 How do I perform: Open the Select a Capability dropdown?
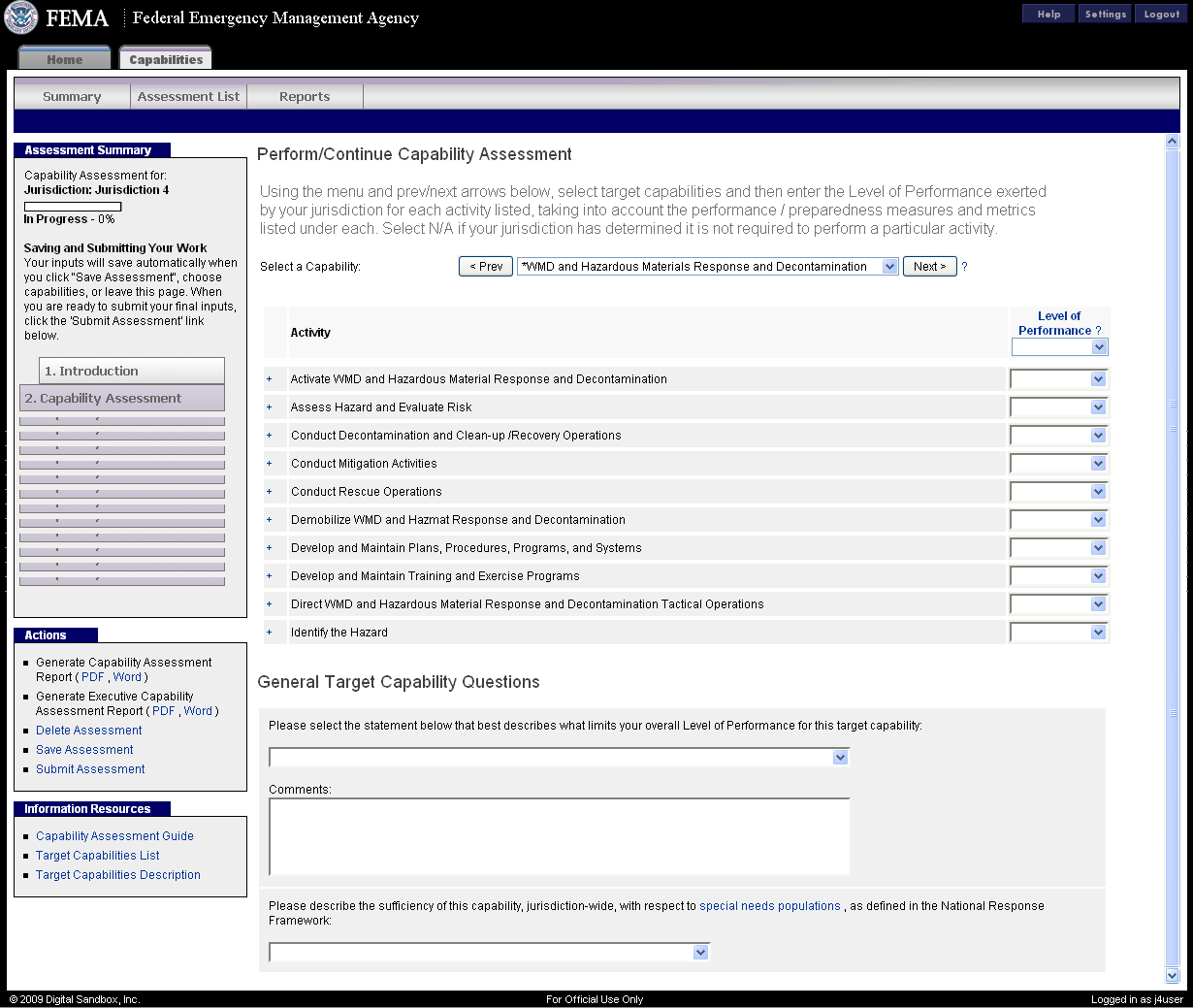point(708,267)
